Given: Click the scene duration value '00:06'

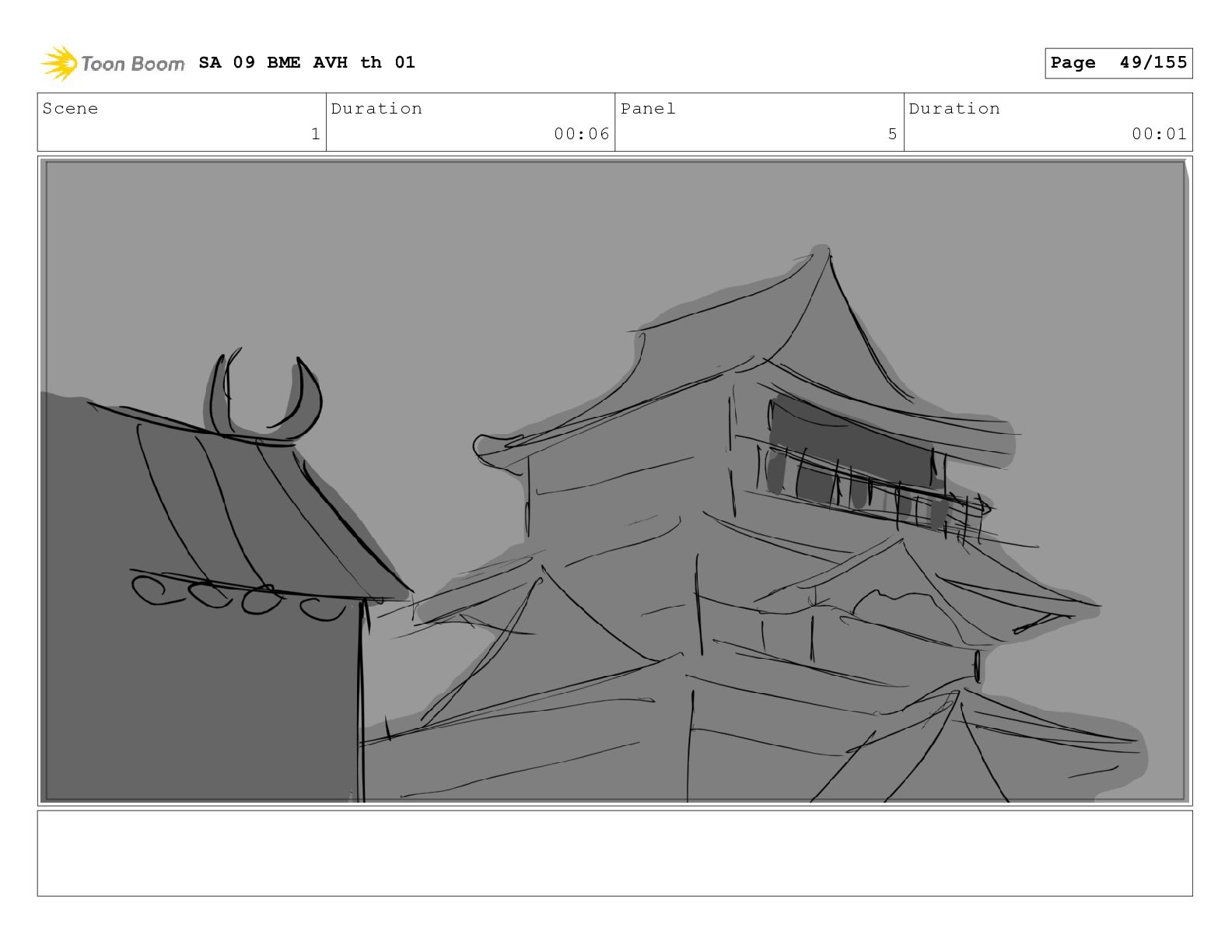Looking at the screenshot, I should [x=582, y=134].
